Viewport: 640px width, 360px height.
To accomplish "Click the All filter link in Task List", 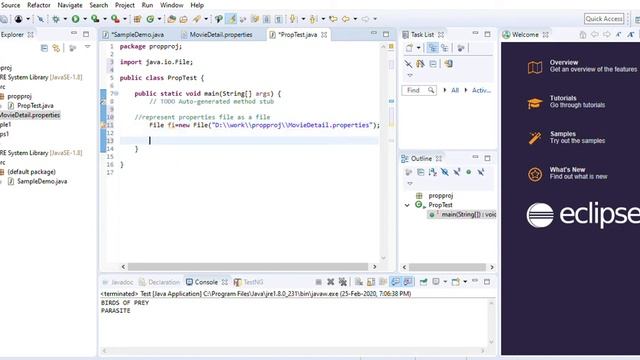I will coord(455,90).
